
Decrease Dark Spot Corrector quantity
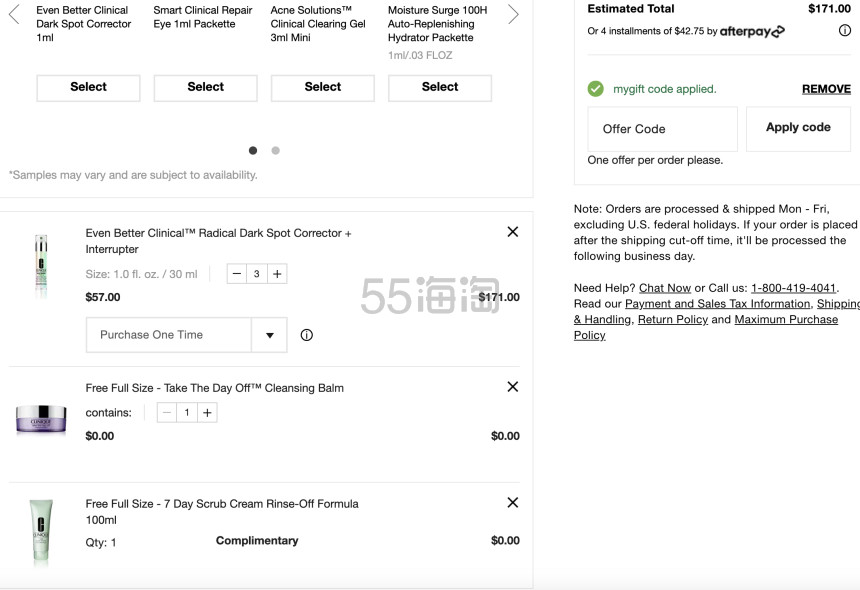[x=236, y=274]
